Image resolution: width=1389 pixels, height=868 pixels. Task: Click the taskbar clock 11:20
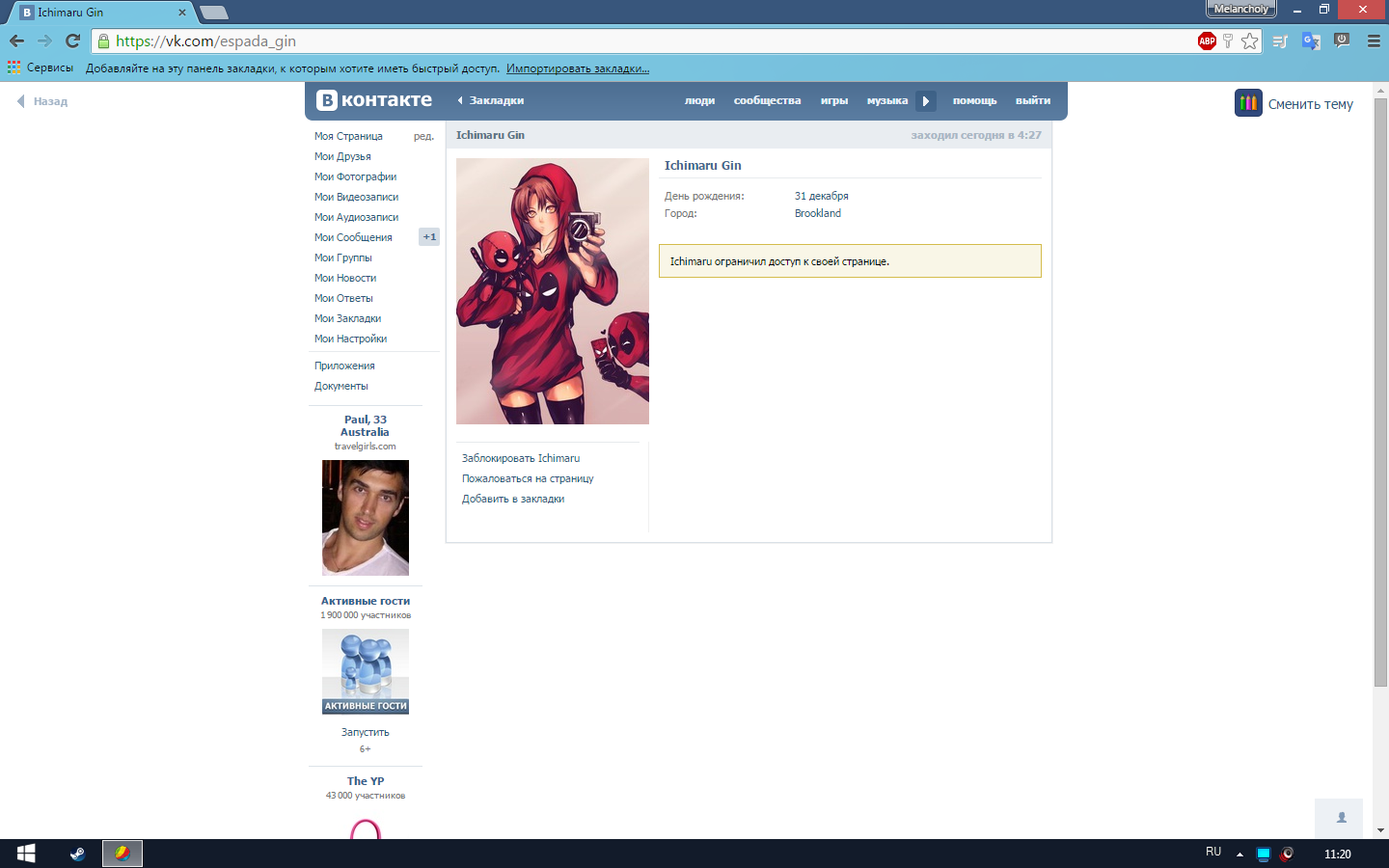coord(1337,854)
